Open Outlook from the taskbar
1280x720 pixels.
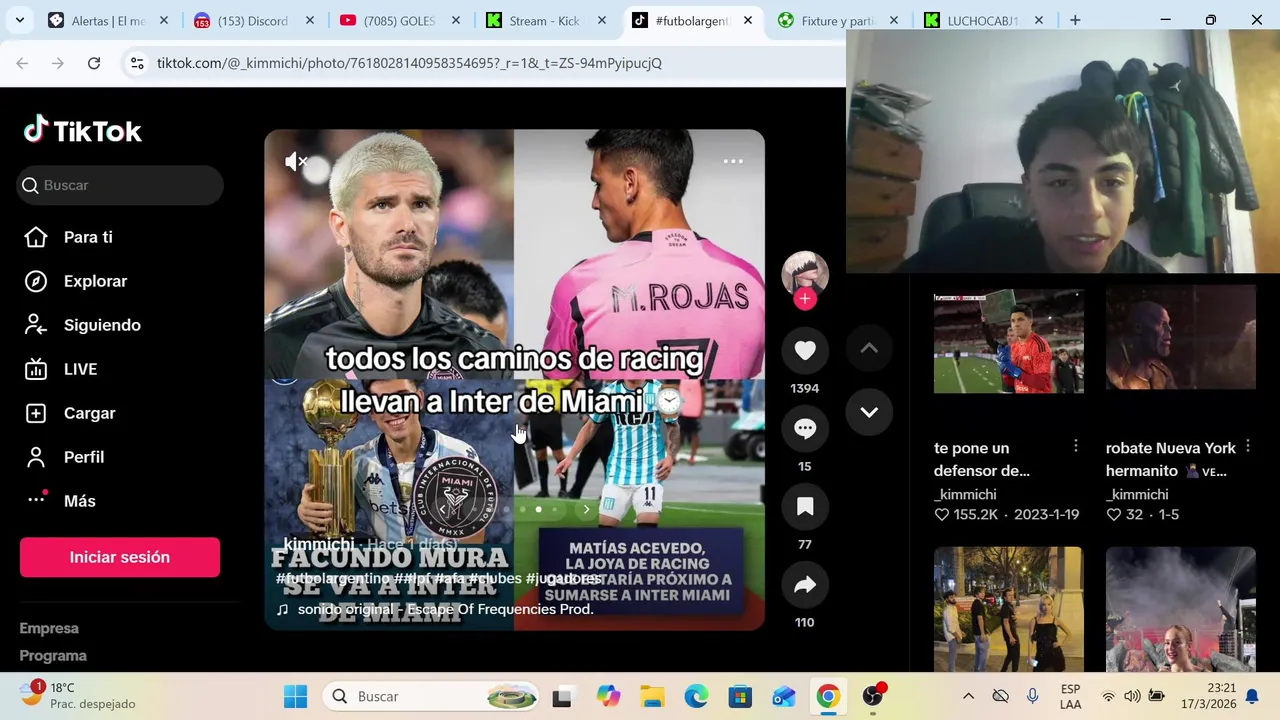tap(784, 696)
